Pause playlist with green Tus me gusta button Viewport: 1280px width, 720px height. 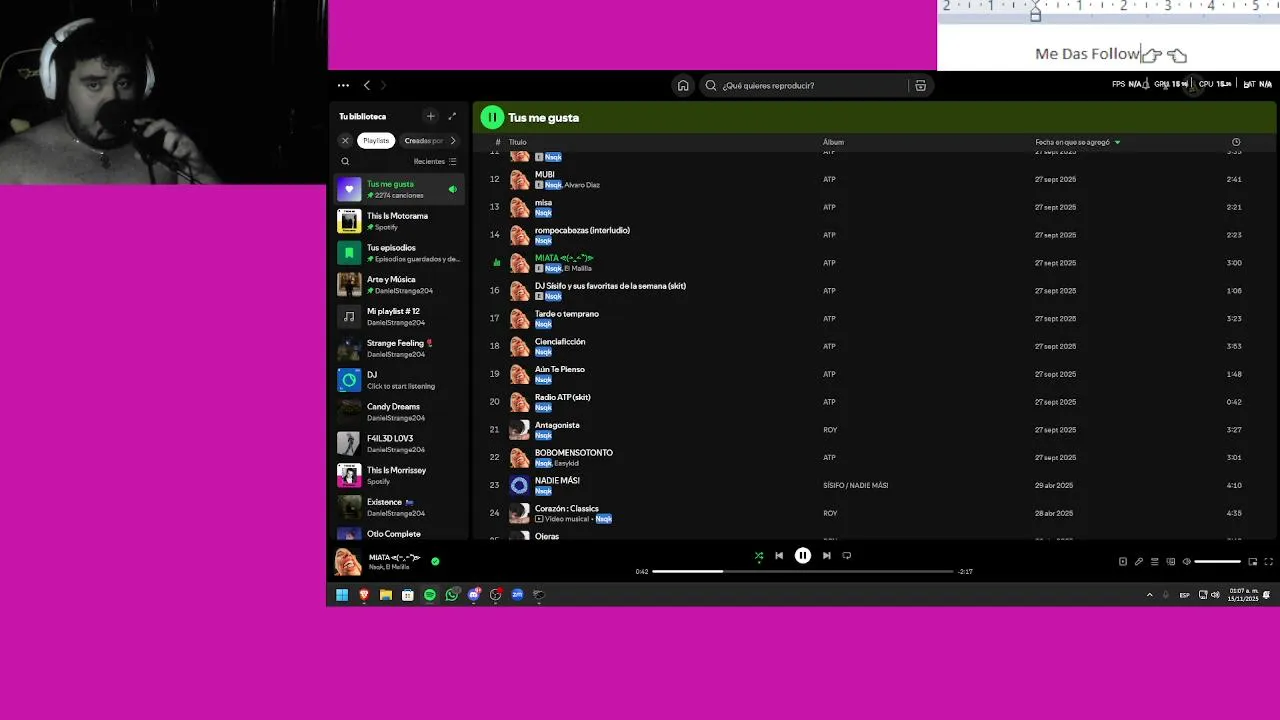[492, 117]
